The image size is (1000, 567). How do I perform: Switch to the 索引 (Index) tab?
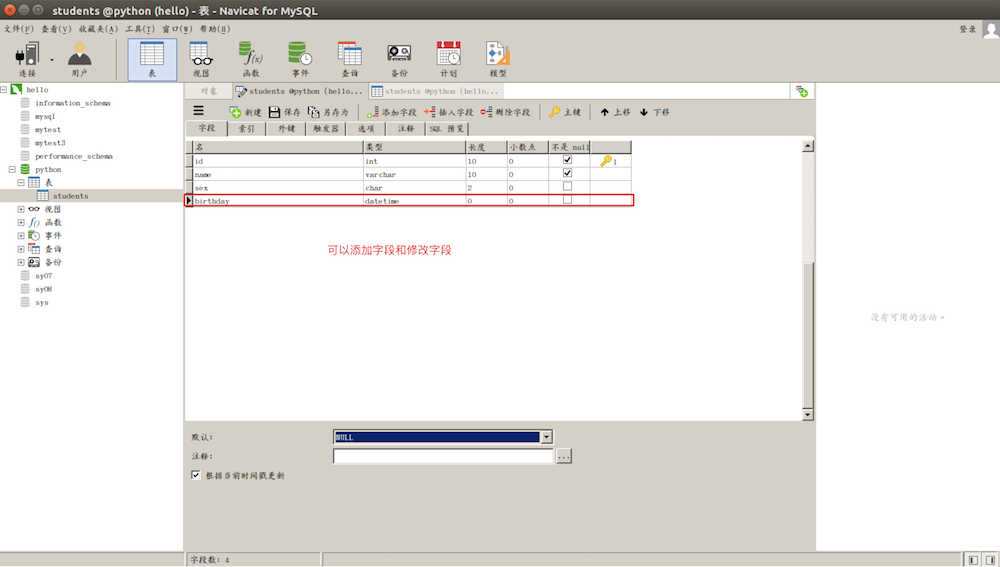pos(245,129)
